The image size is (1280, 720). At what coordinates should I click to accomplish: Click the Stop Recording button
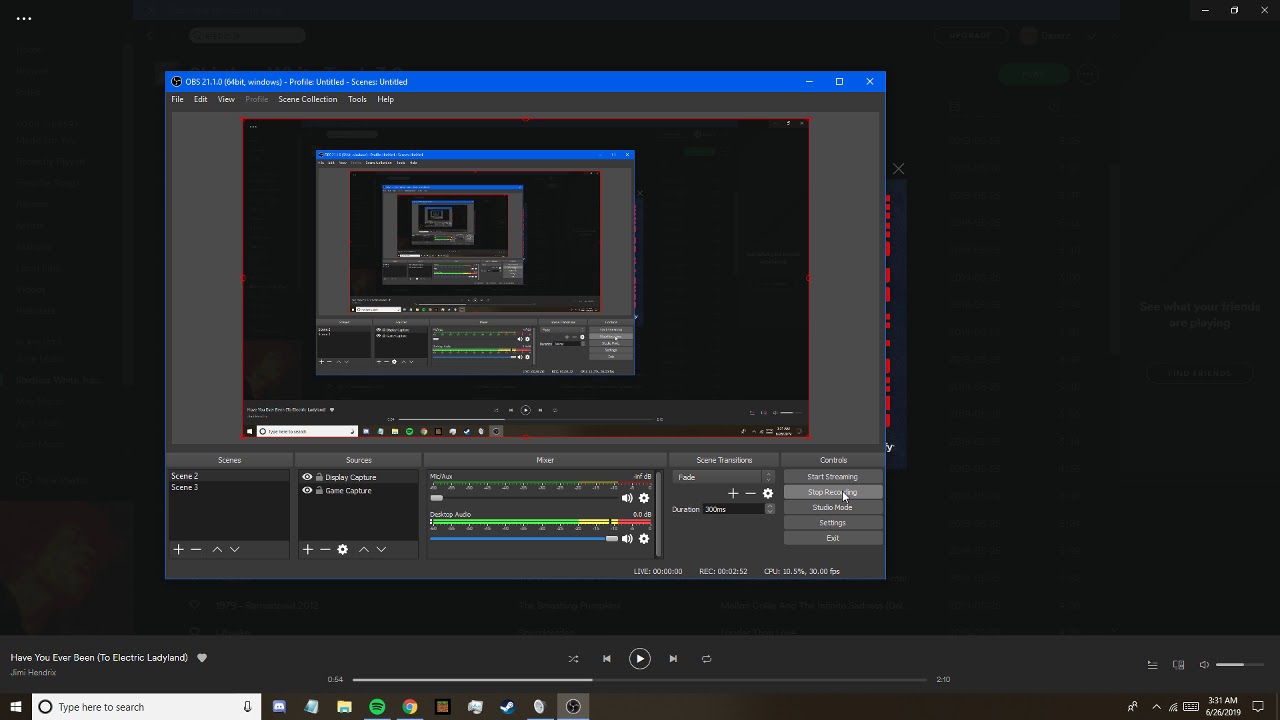click(x=833, y=492)
